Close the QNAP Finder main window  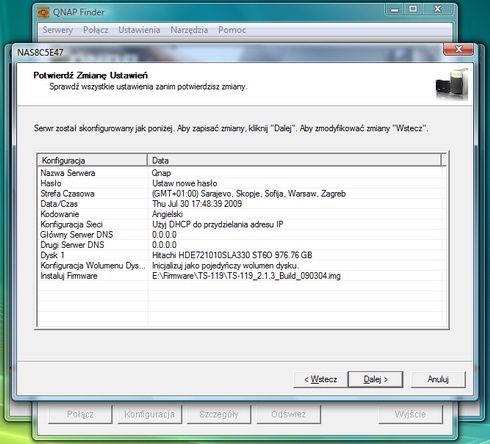pyautogui.click(x=438, y=9)
